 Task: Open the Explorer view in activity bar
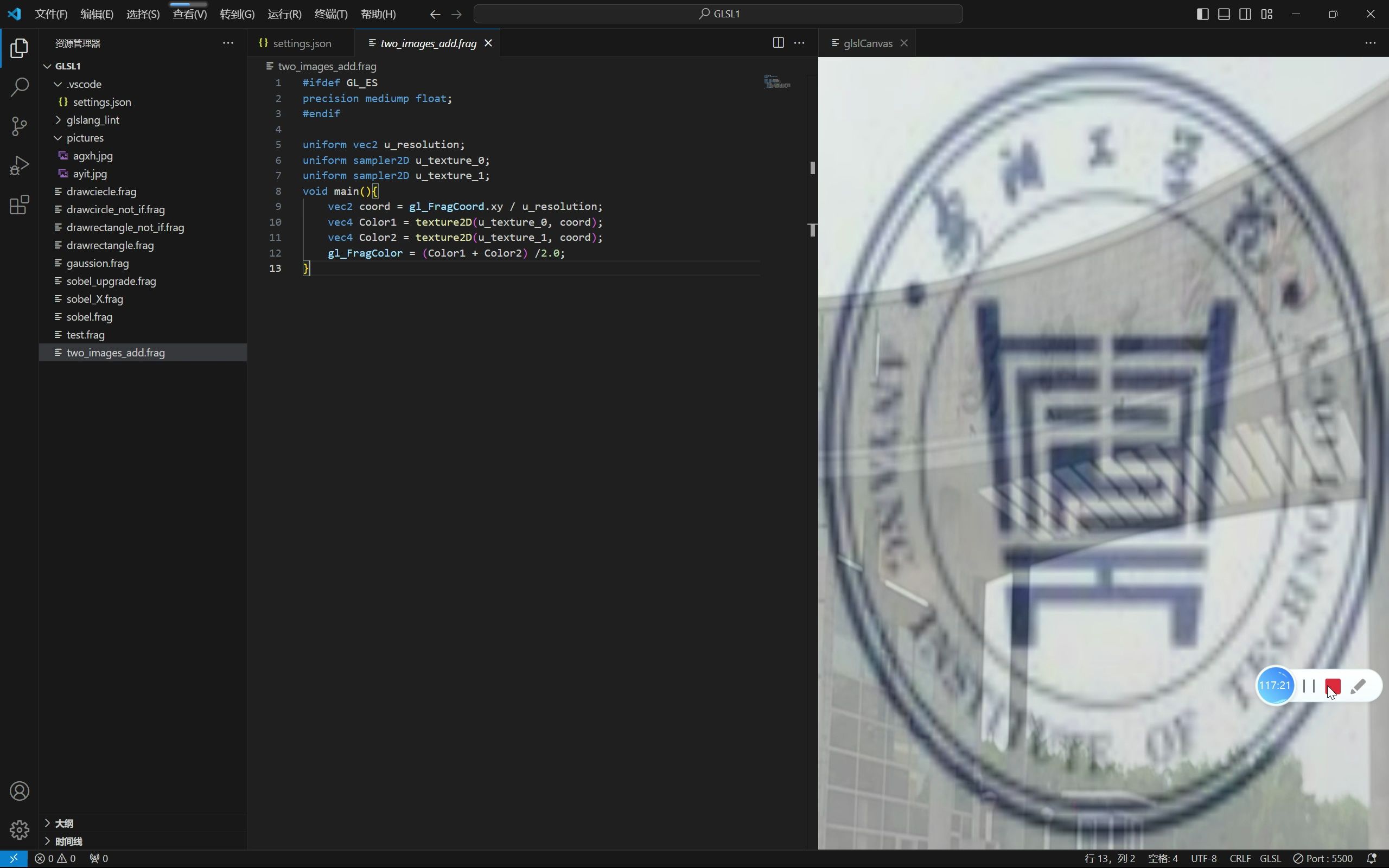coord(19,48)
